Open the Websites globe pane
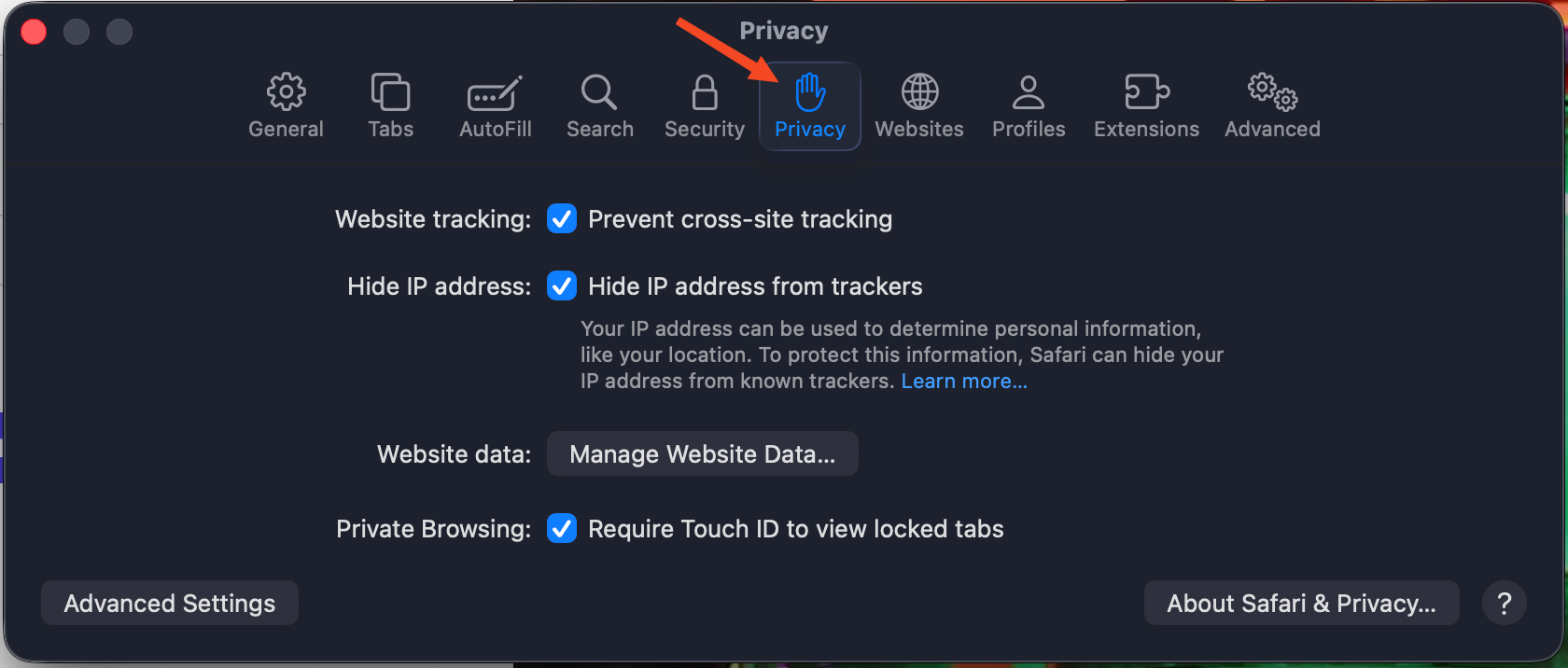This screenshot has height=668, width=1568. tap(919, 93)
